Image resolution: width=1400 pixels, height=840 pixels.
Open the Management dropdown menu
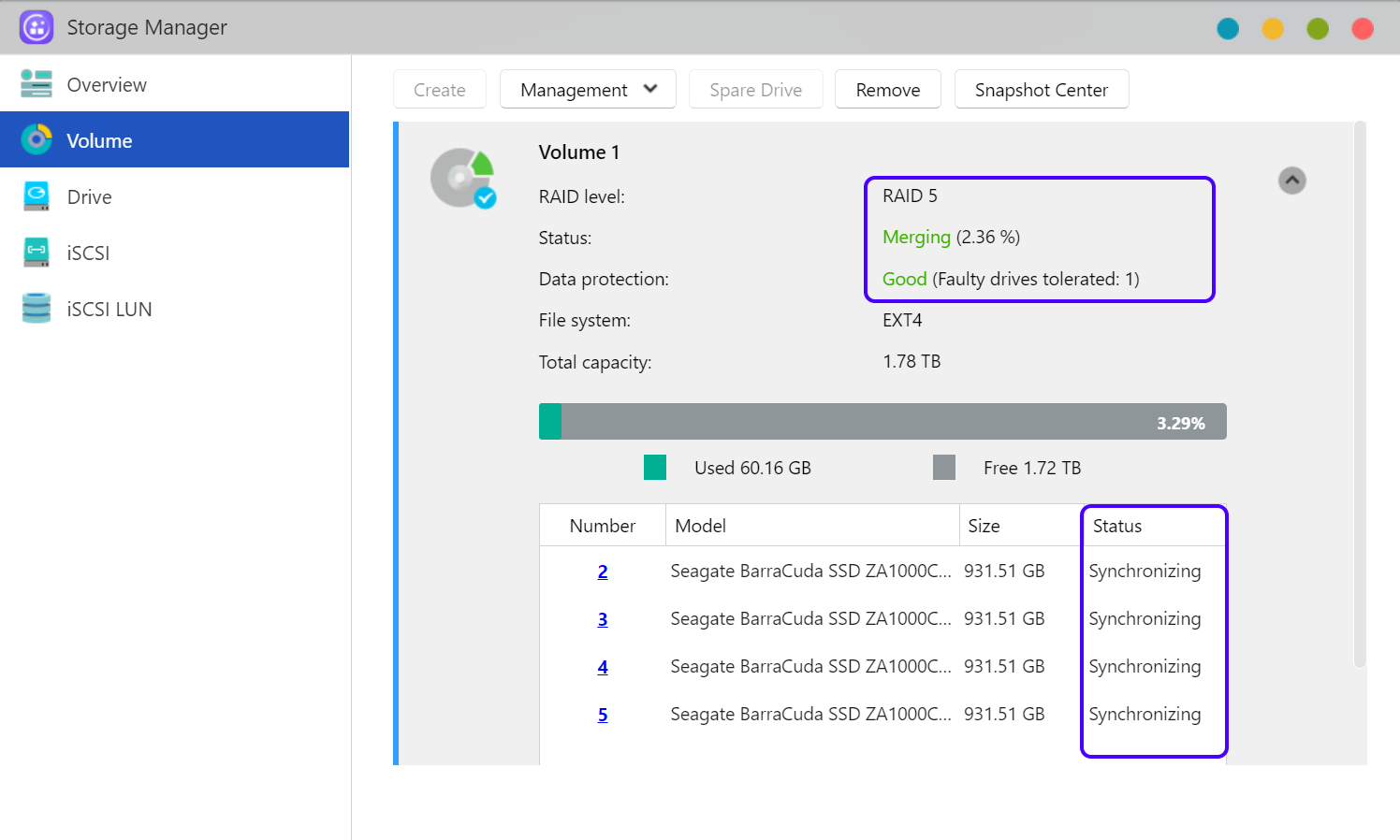588,90
